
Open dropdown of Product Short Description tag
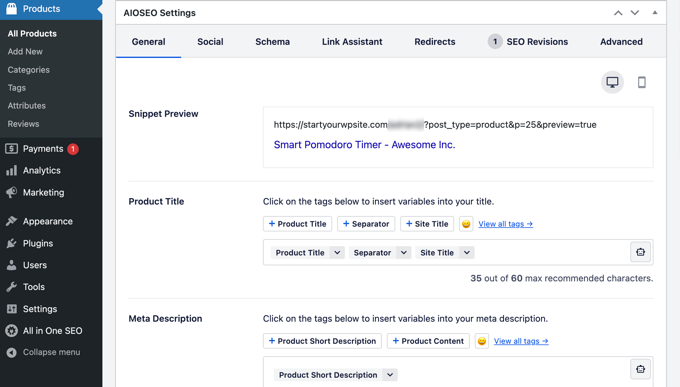pyautogui.click(x=390, y=375)
